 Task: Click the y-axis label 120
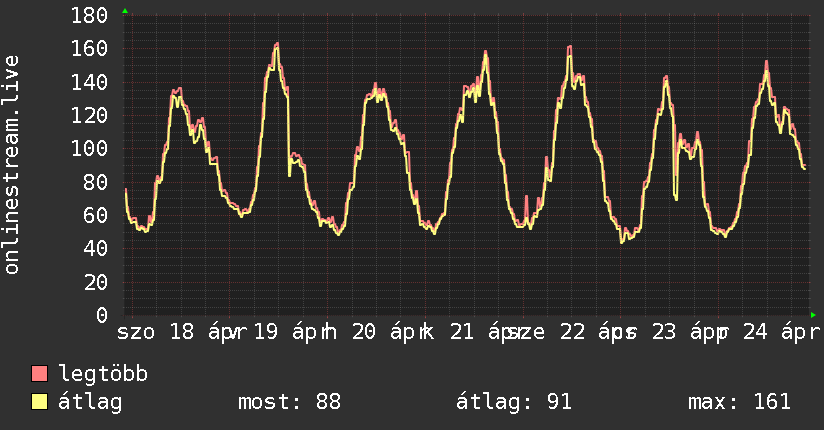[x=89, y=115]
